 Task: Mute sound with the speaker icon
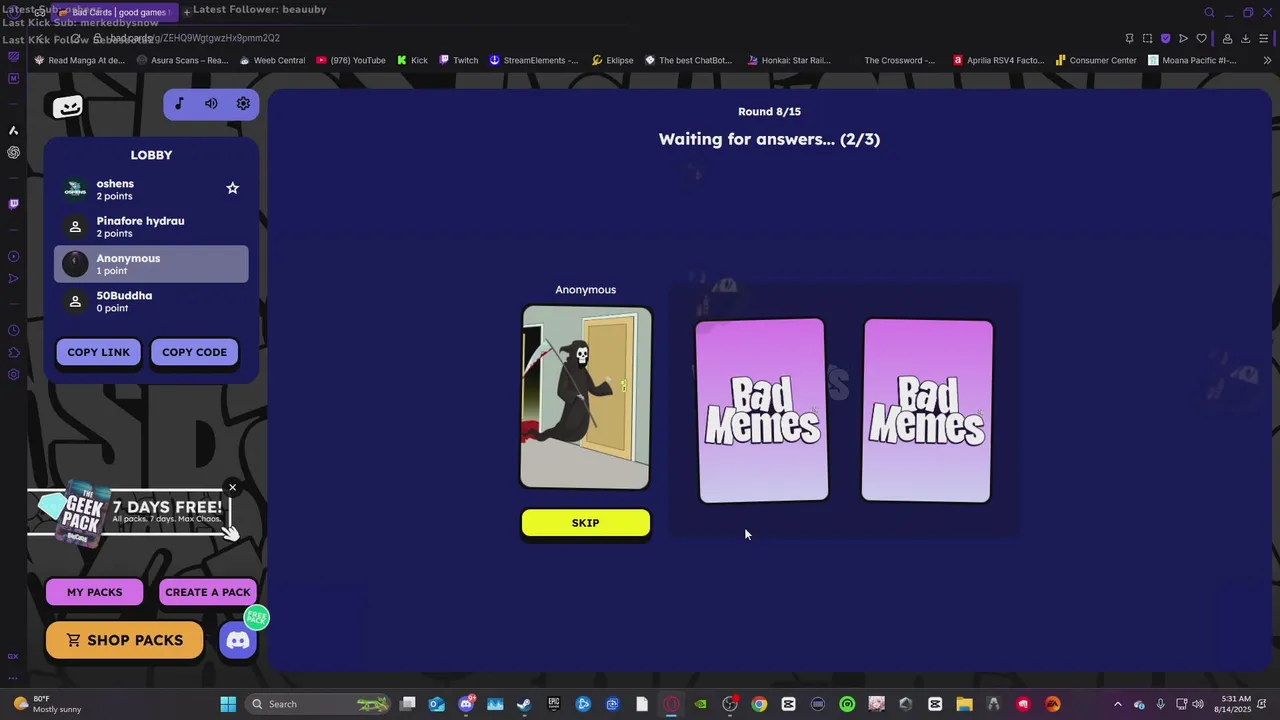[211, 104]
